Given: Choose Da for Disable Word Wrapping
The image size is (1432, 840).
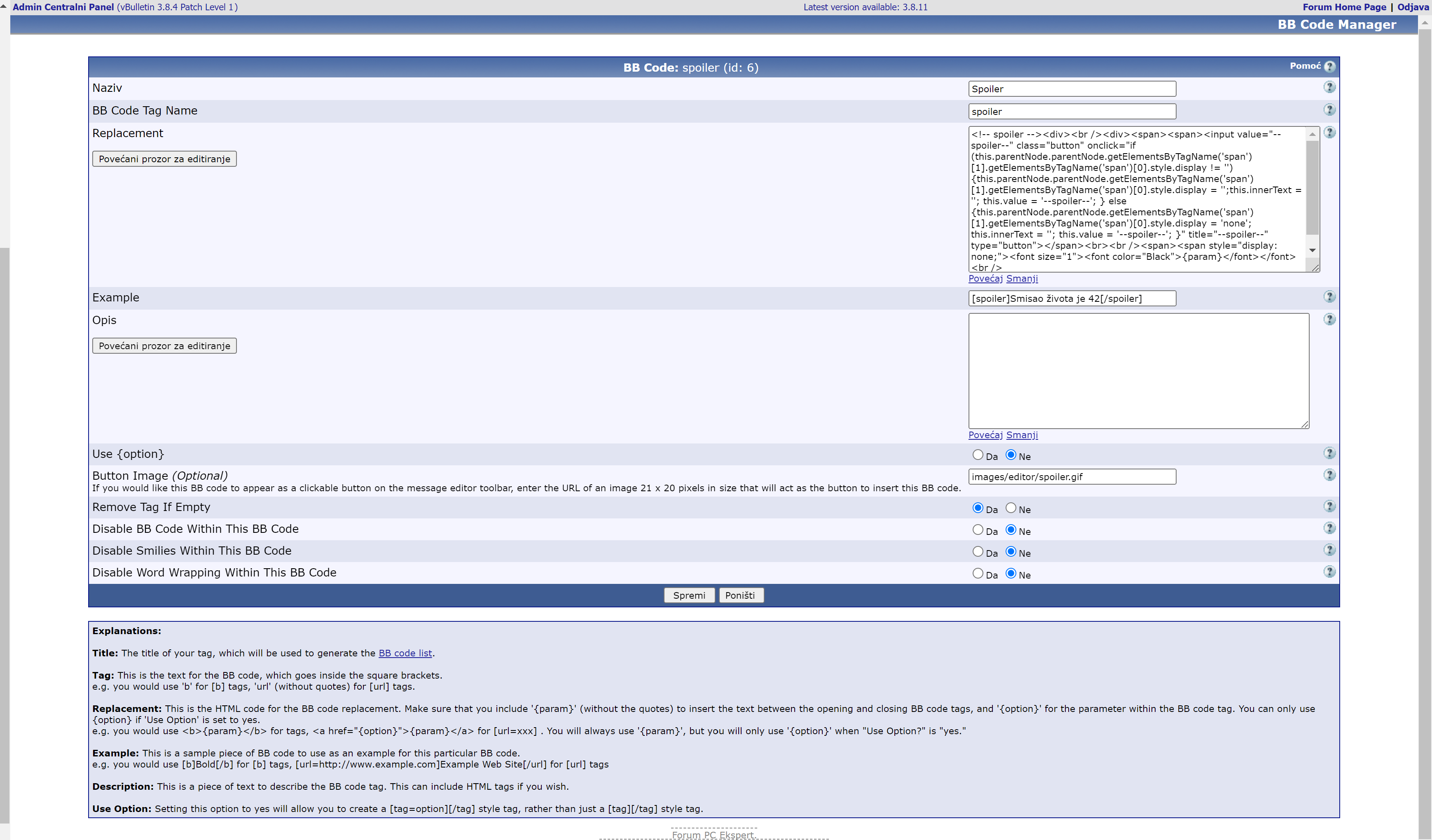Looking at the screenshot, I should 978,574.
